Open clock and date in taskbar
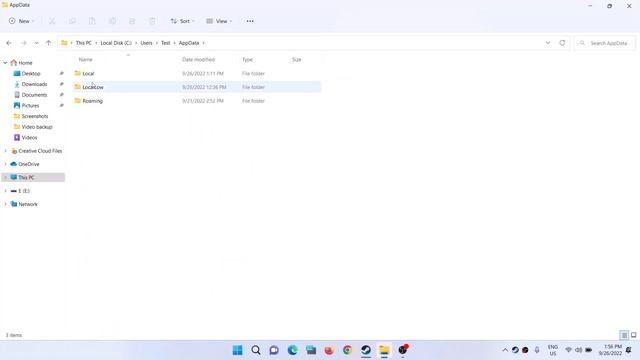Image resolution: width=640 pixels, height=360 pixels. [x=610, y=350]
